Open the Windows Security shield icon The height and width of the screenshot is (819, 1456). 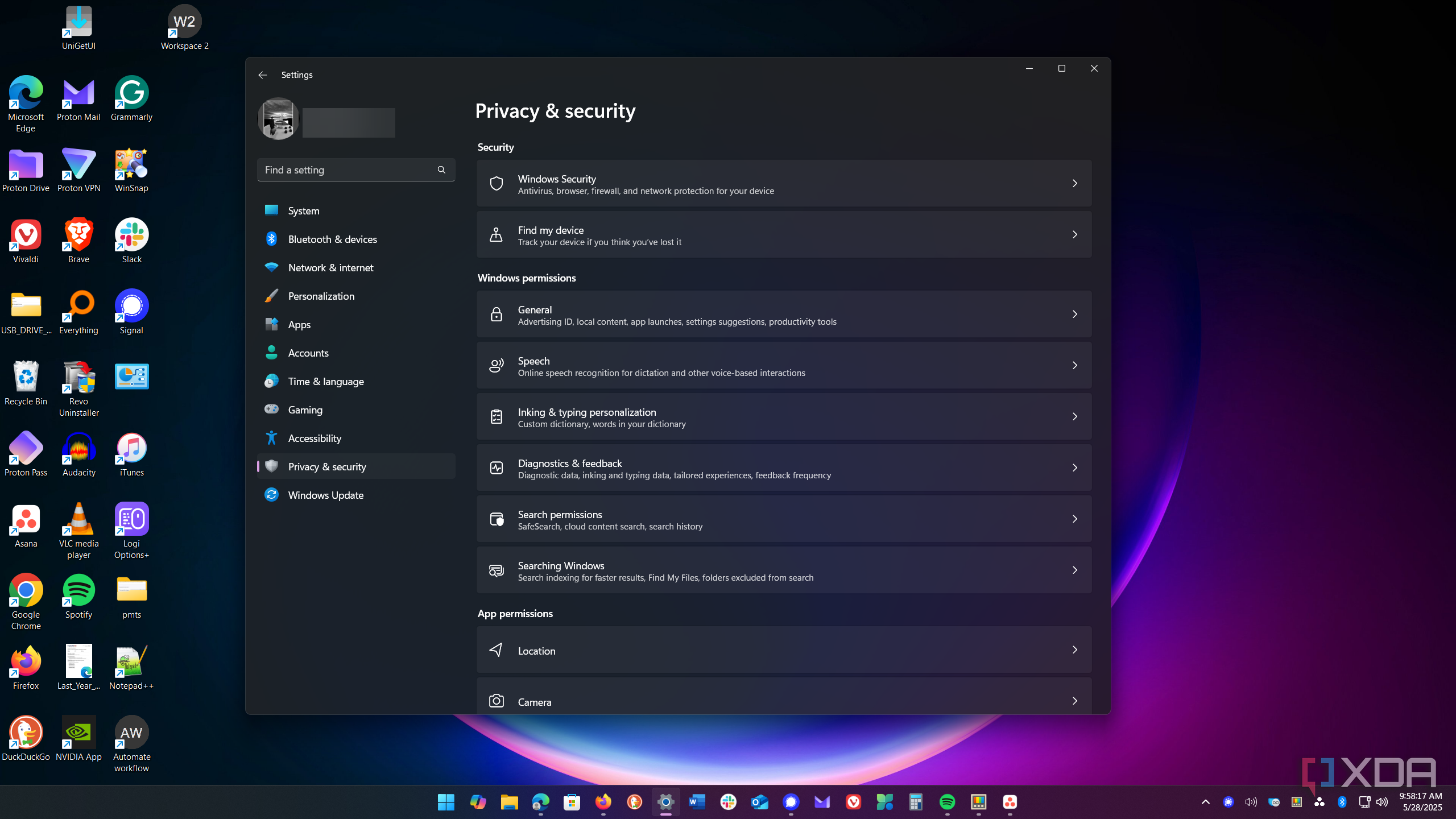pyautogui.click(x=497, y=183)
